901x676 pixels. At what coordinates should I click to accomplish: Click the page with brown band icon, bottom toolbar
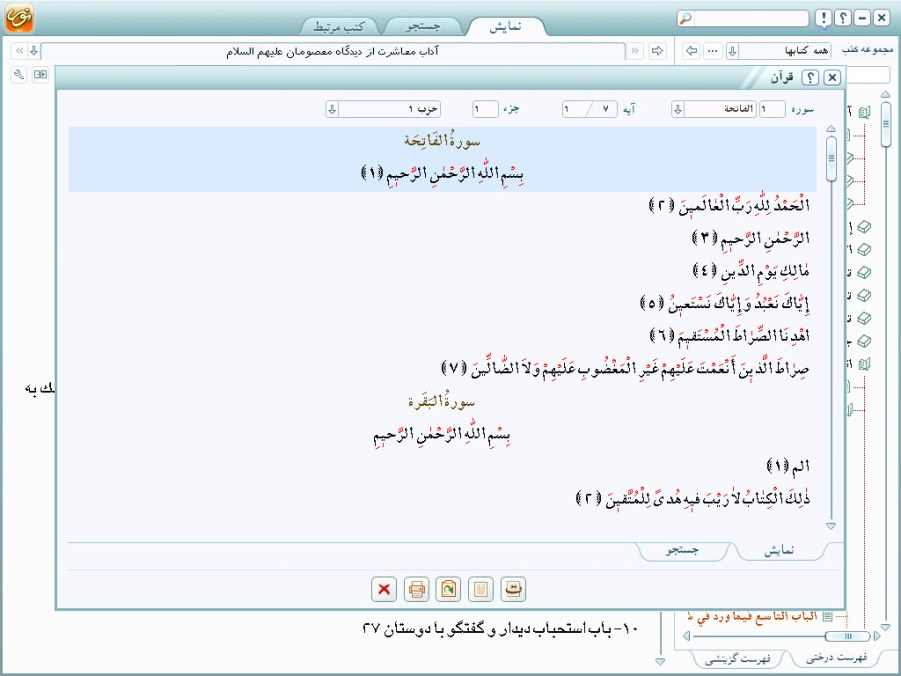[x=513, y=589]
